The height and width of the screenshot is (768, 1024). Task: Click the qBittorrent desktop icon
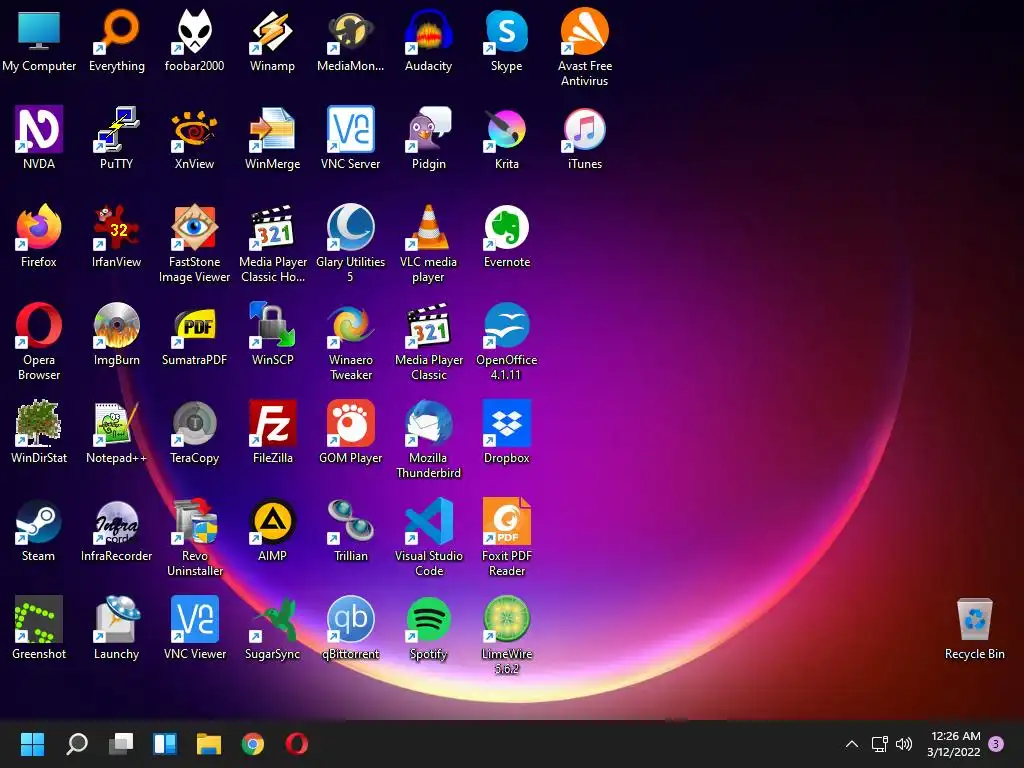pyautogui.click(x=351, y=619)
